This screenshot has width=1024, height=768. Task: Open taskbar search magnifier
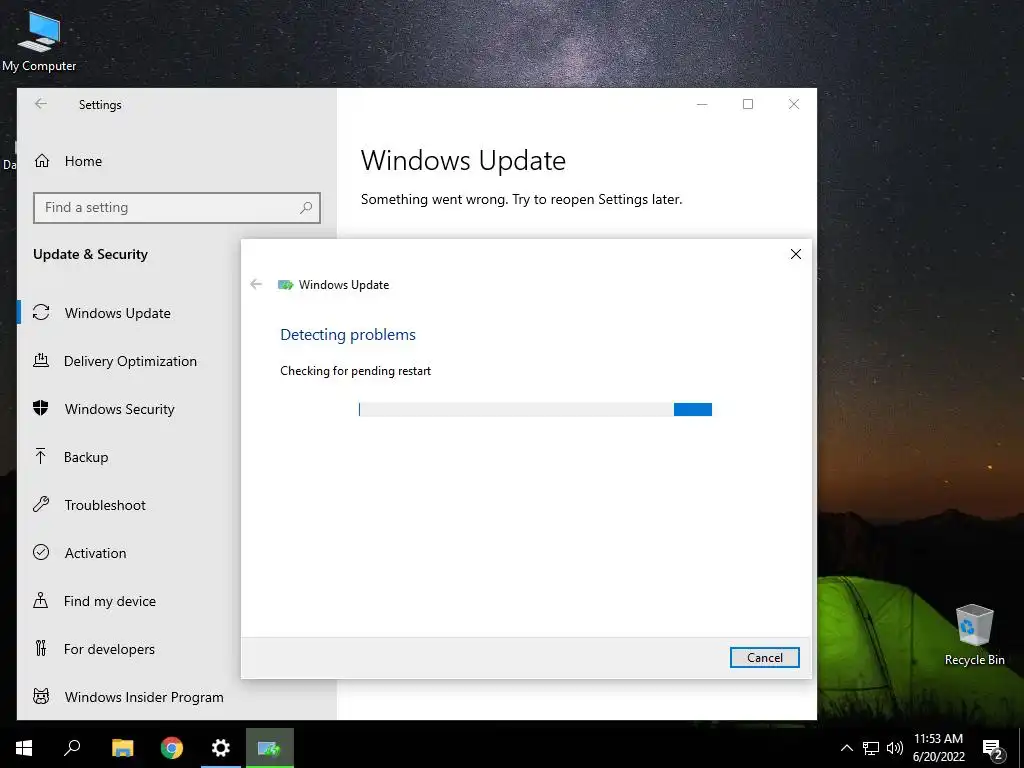(72, 748)
